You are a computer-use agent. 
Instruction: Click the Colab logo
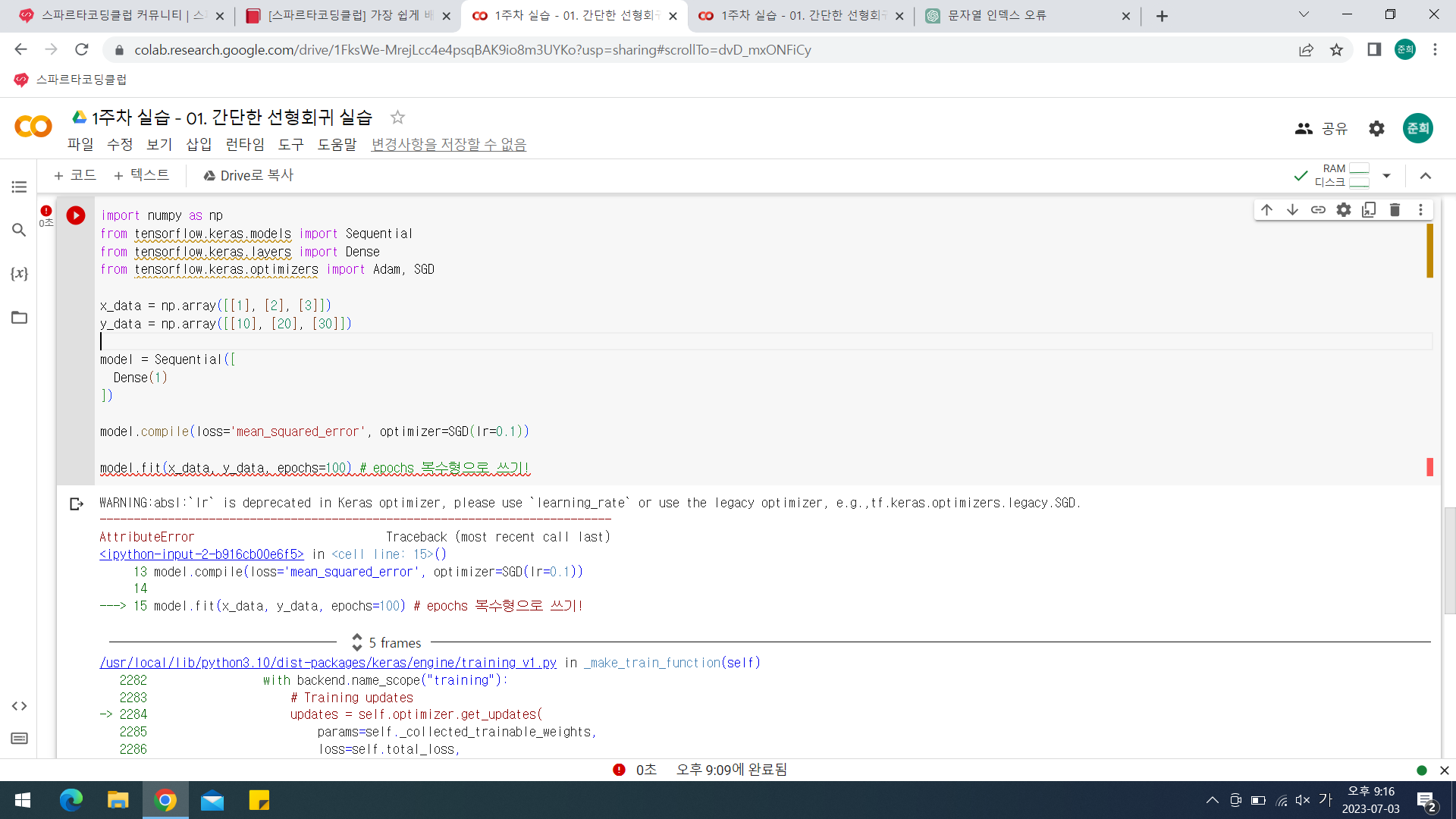(33, 127)
